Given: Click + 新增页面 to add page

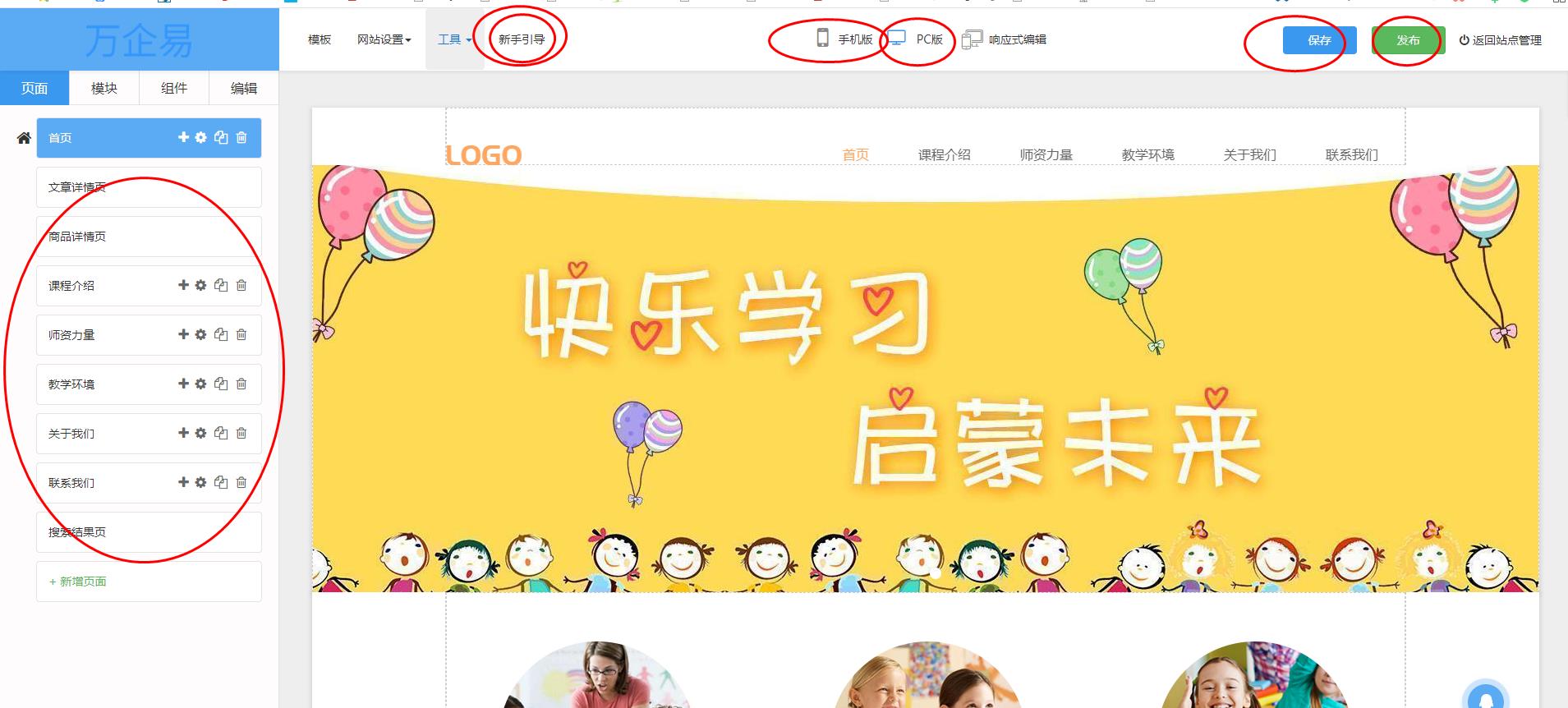Looking at the screenshot, I should point(149,582).
